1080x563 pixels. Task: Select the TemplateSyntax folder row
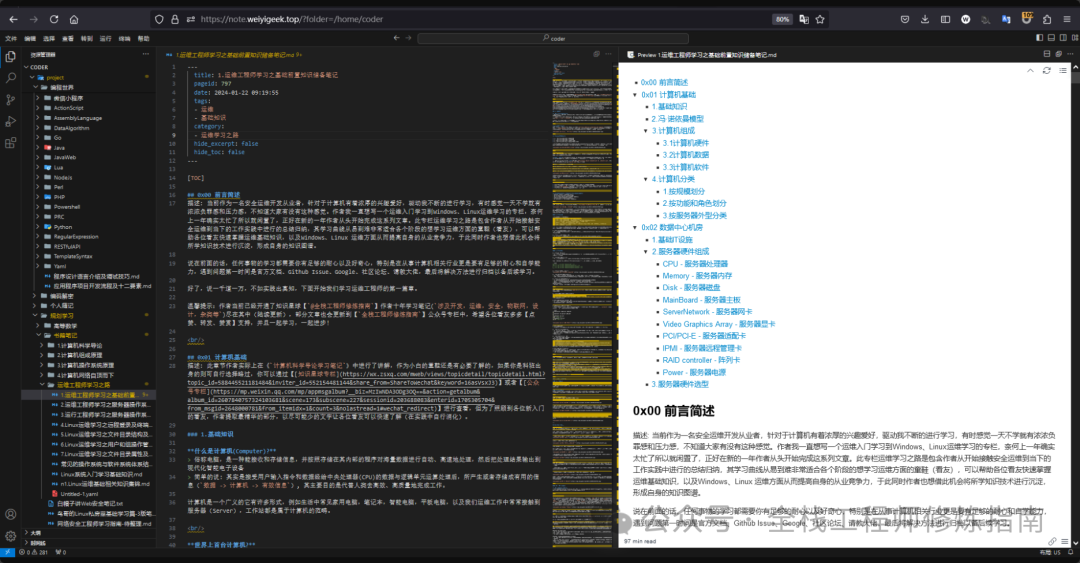pyautogui.click(x=88, y=256)
